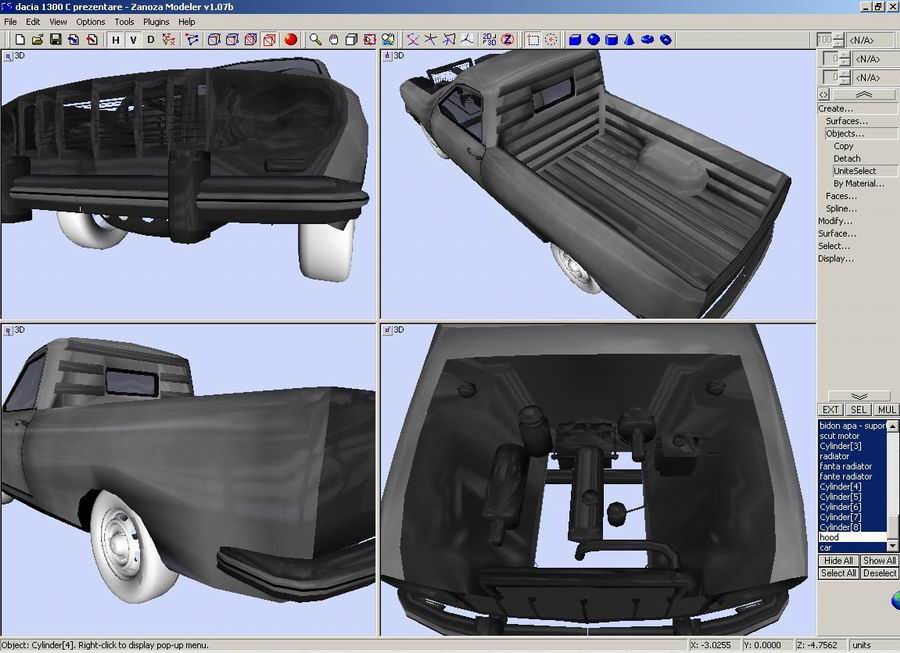This screenshot has height=653, width=900.
Task: Open the Edit menu
Action: point(33,22)
